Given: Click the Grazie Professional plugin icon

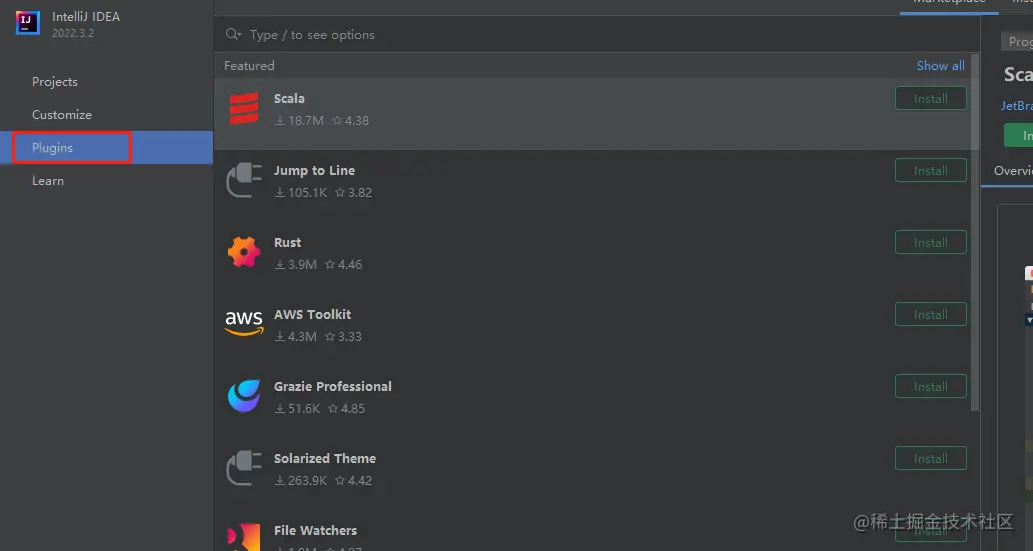Looking at the screenshot, I should [244, 395].
